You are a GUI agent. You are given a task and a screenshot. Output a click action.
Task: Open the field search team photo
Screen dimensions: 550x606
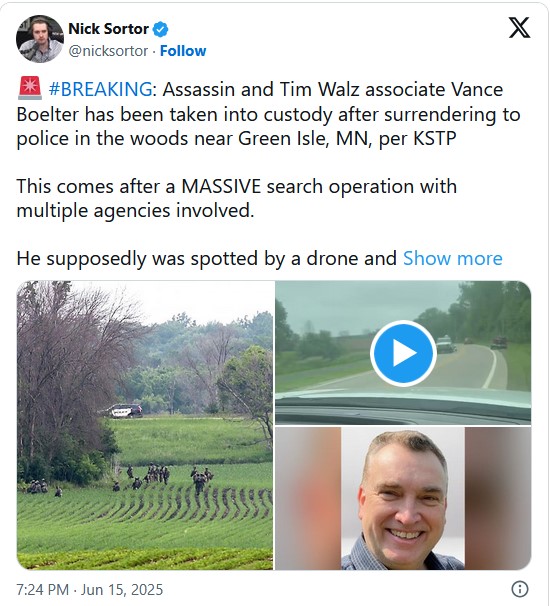tap(145, 425)
